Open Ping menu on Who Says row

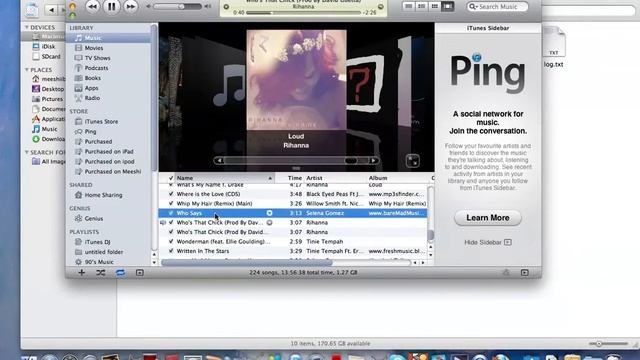click(x=269, y=213)
